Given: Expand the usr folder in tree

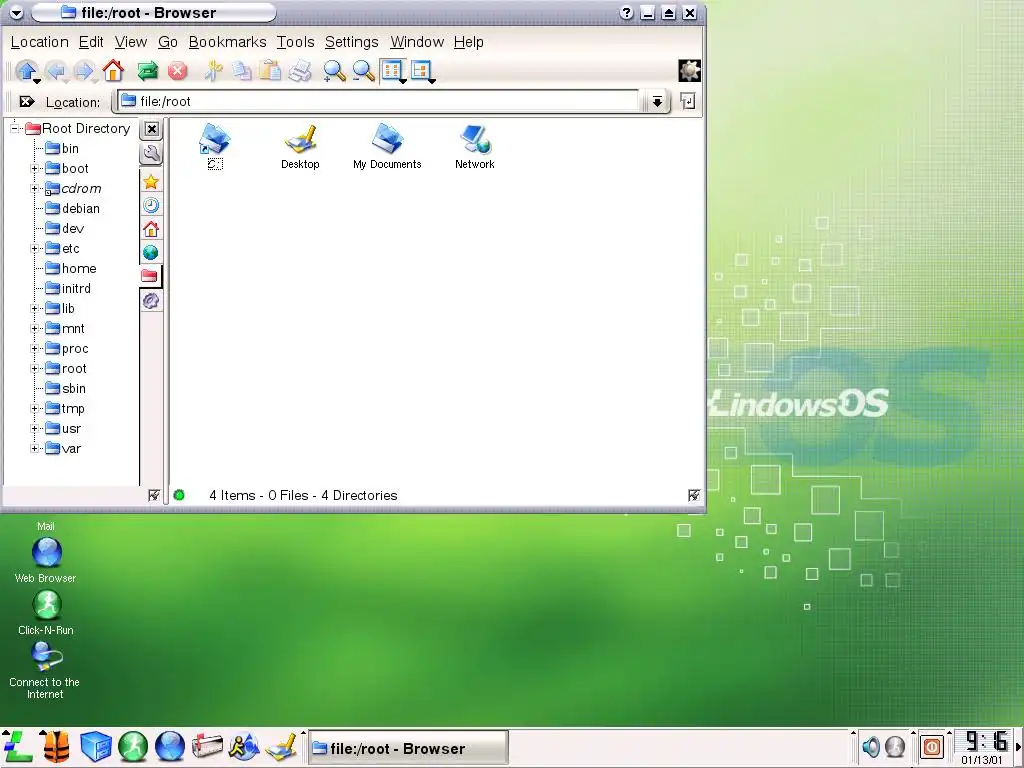Looking at the screenshot, I should [35, 429].
